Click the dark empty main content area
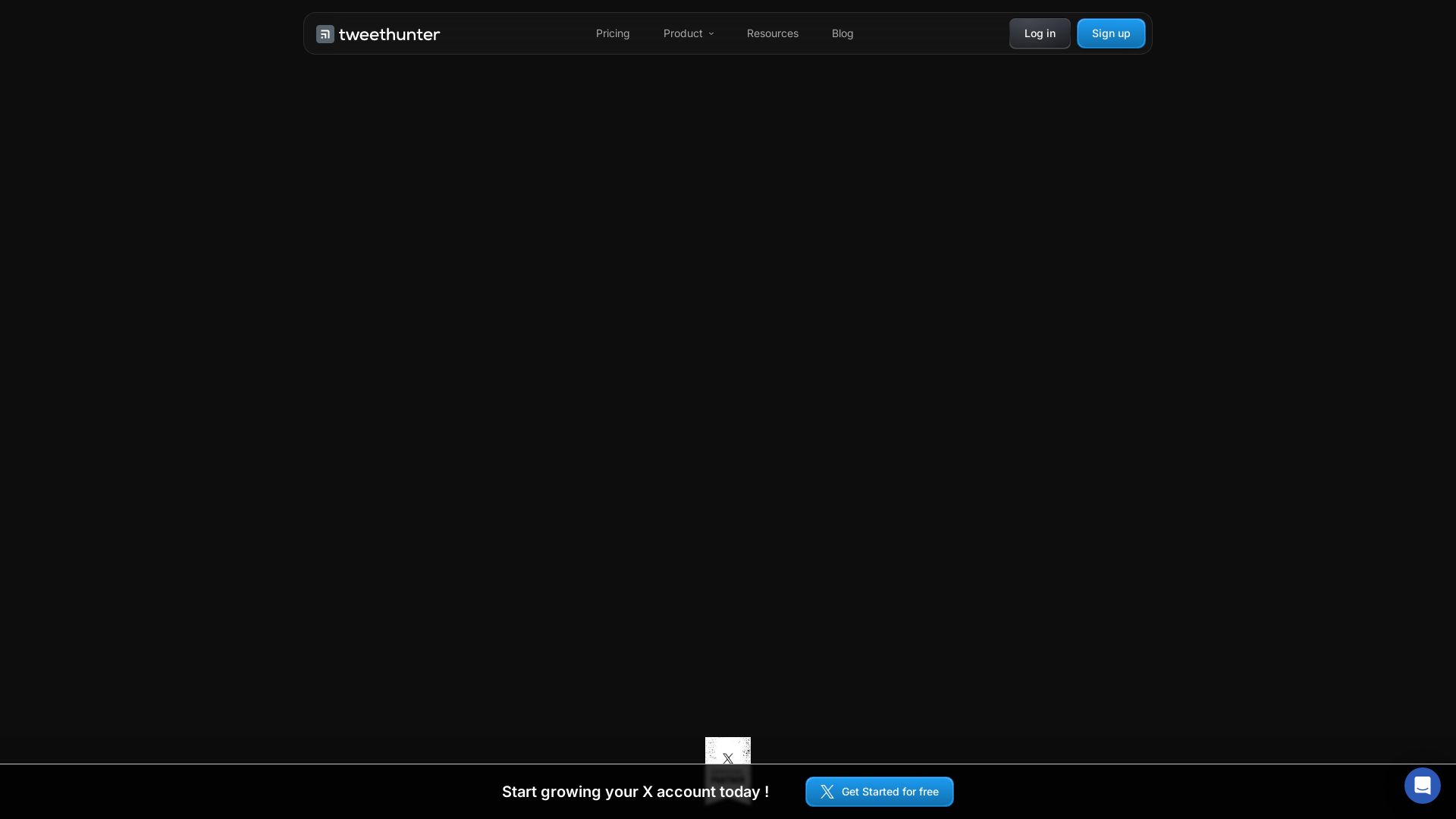The width and height of the screenshot is (1456, 819). click(x=728, y=379)
